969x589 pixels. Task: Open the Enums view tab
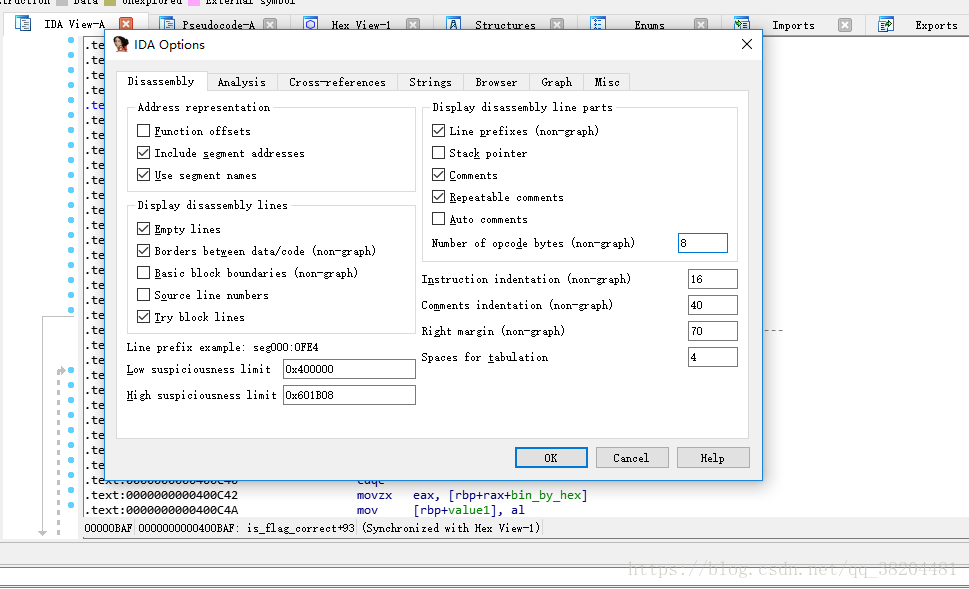pos(649,25)
